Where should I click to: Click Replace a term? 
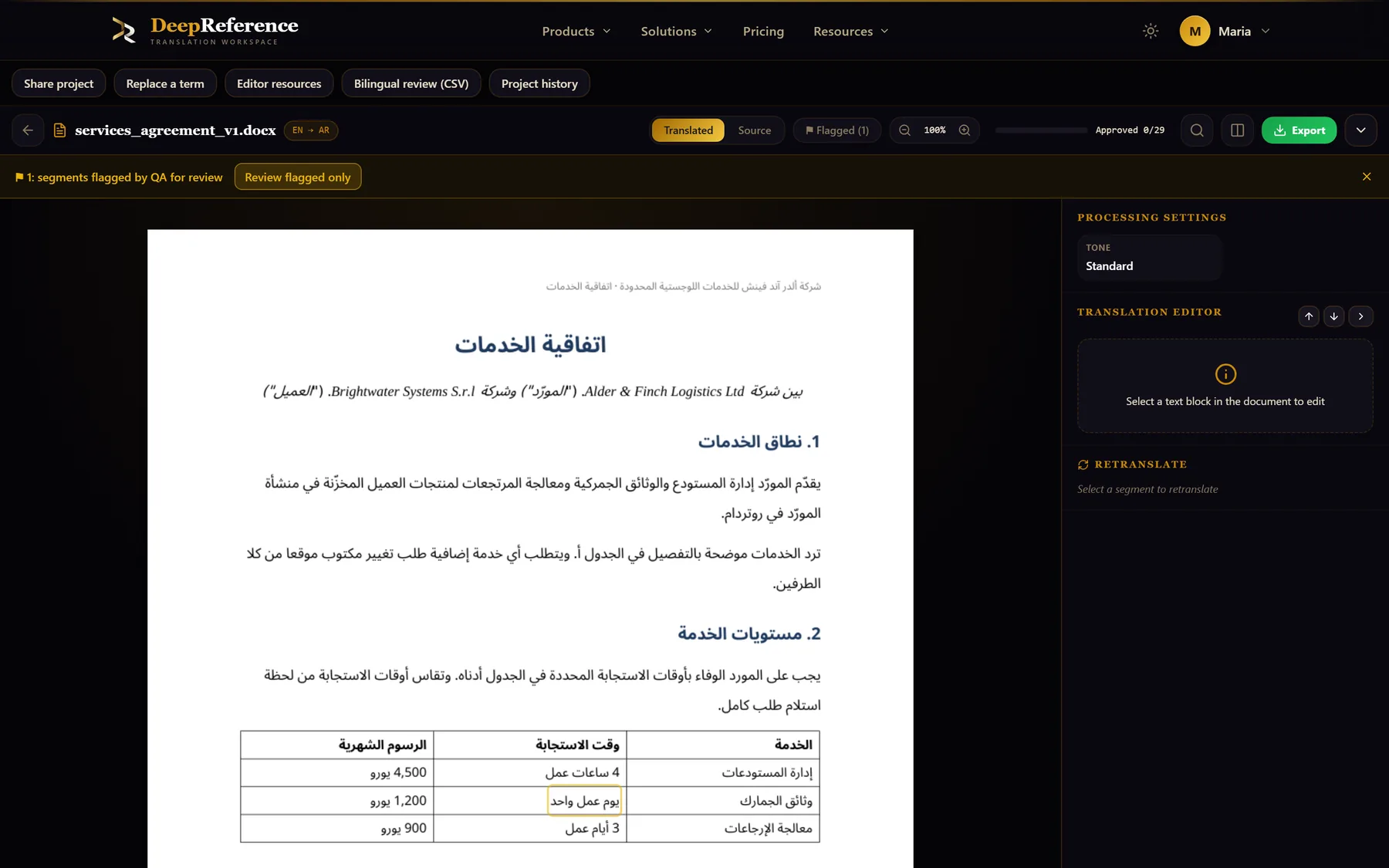(165, 83)
